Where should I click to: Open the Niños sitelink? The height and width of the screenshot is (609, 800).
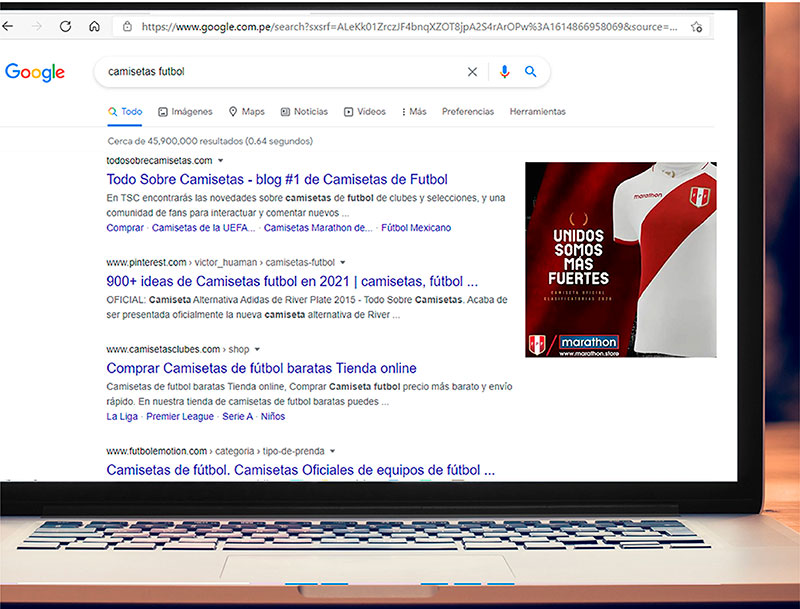click(x=273, y=417)
